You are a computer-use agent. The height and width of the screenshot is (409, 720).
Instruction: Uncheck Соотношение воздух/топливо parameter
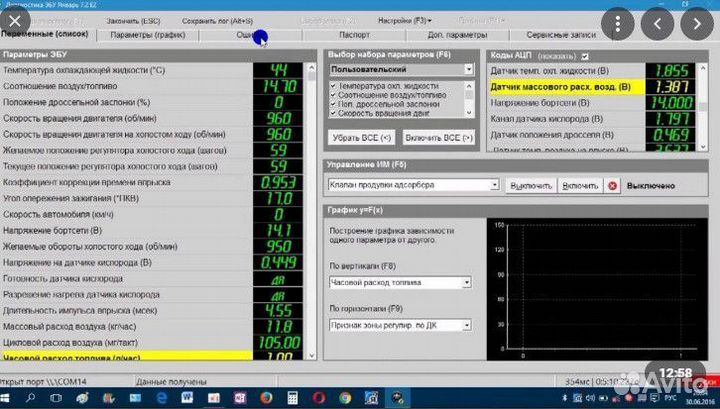click(334, 95)
